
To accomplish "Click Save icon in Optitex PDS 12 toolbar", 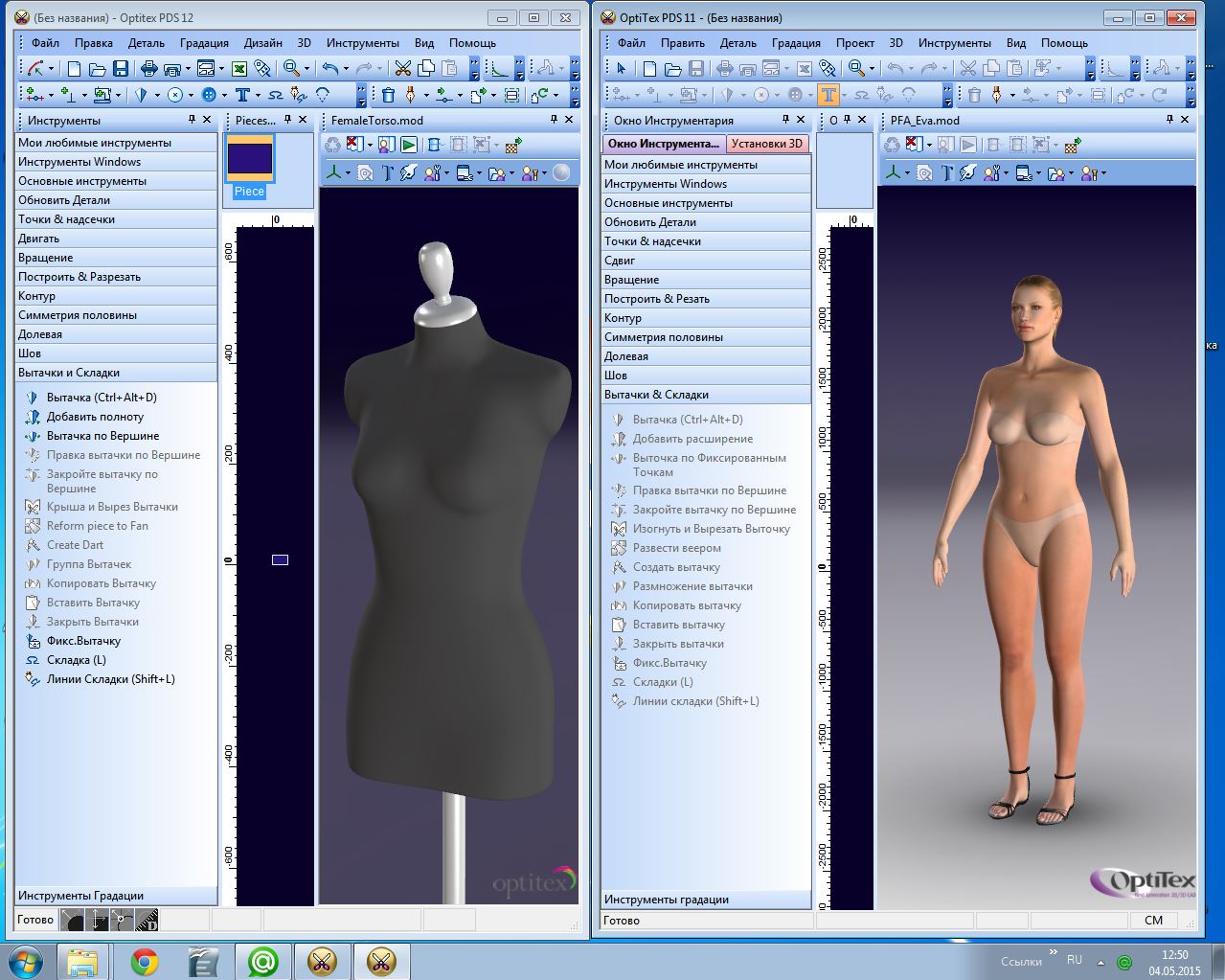I will click(x=121, y=68).
